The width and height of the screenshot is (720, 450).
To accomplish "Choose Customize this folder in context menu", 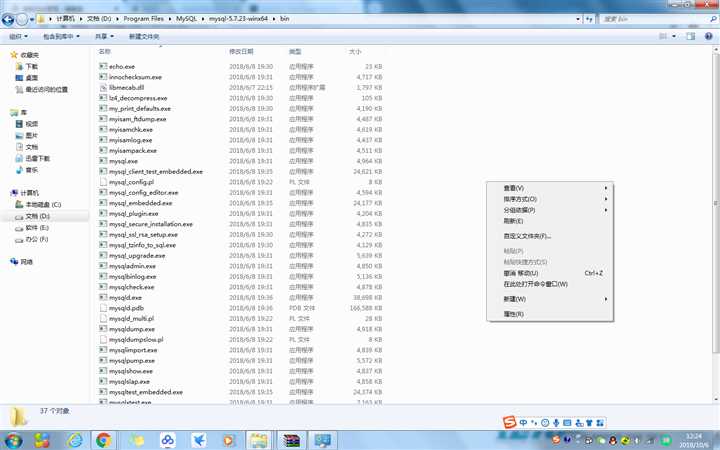I will pos(550,236).
